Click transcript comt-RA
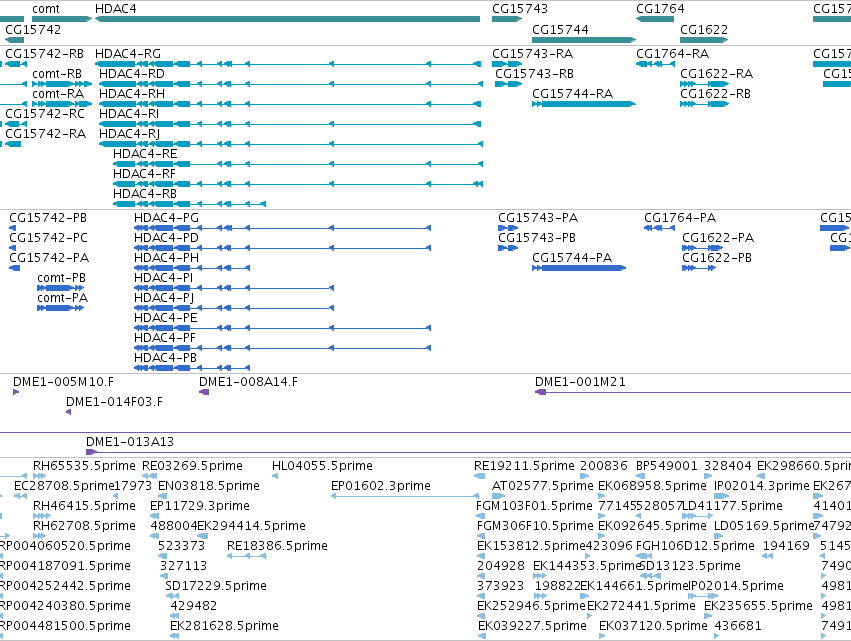The width and height of the screenshot is (851, 641). coord(58,94)
